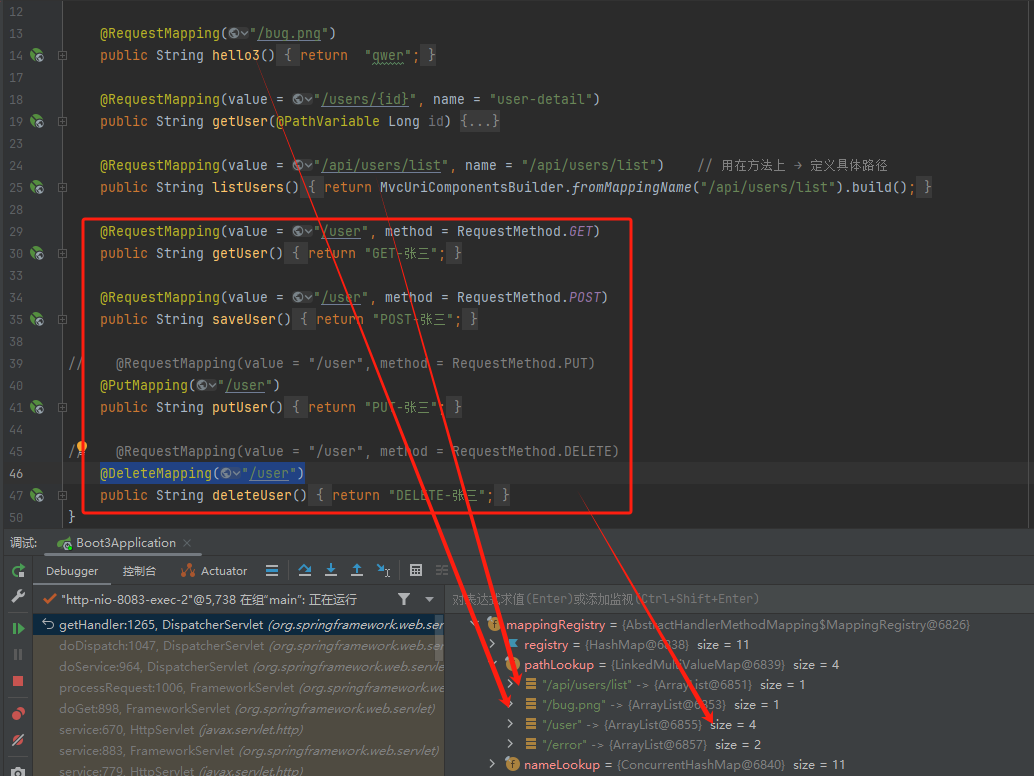Collapse the mappingRegistry node
This screenshot has width=1034, height=776.
(474, 624)
